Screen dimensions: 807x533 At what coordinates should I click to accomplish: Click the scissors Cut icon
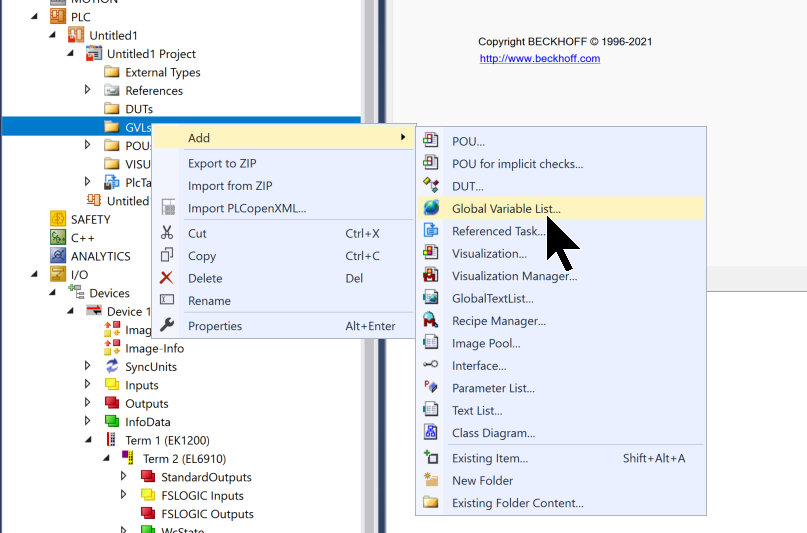click(167, 233)
